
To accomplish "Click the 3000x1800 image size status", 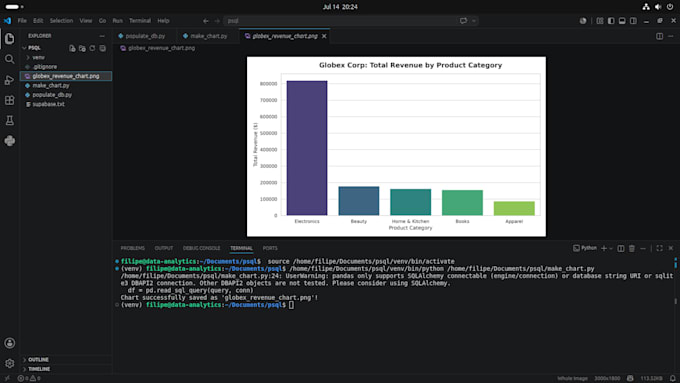I will coord(607,378).
